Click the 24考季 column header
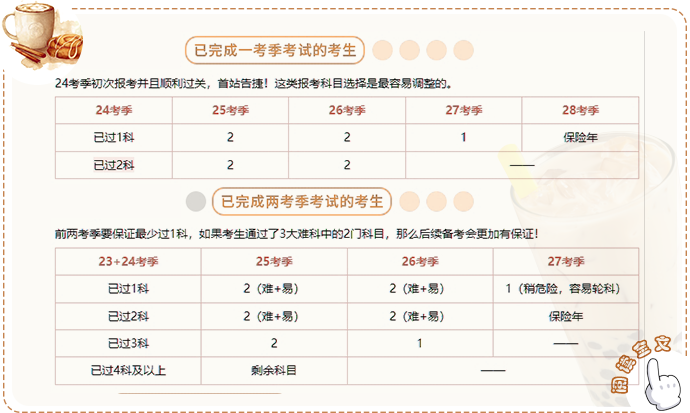 coord(113,110)
